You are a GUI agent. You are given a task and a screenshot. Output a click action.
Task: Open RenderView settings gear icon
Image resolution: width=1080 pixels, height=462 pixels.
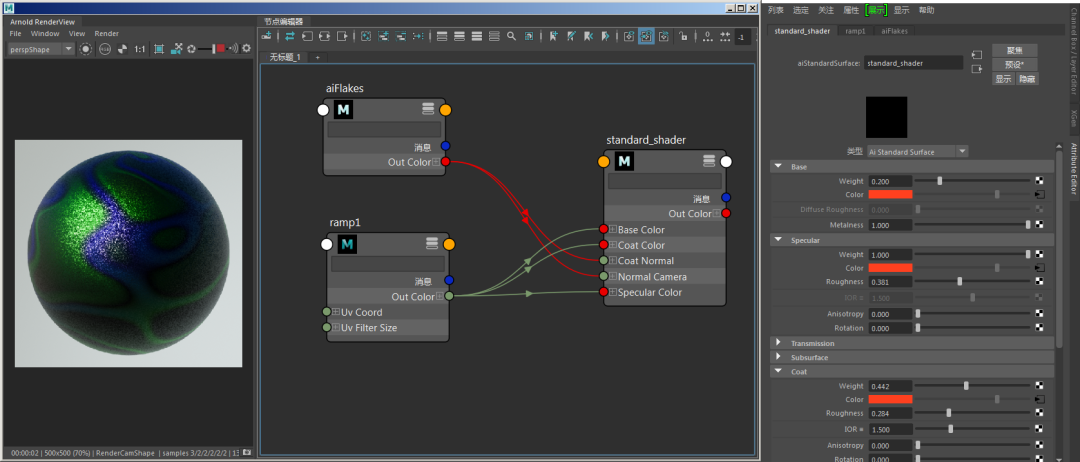tap(246, 49)
